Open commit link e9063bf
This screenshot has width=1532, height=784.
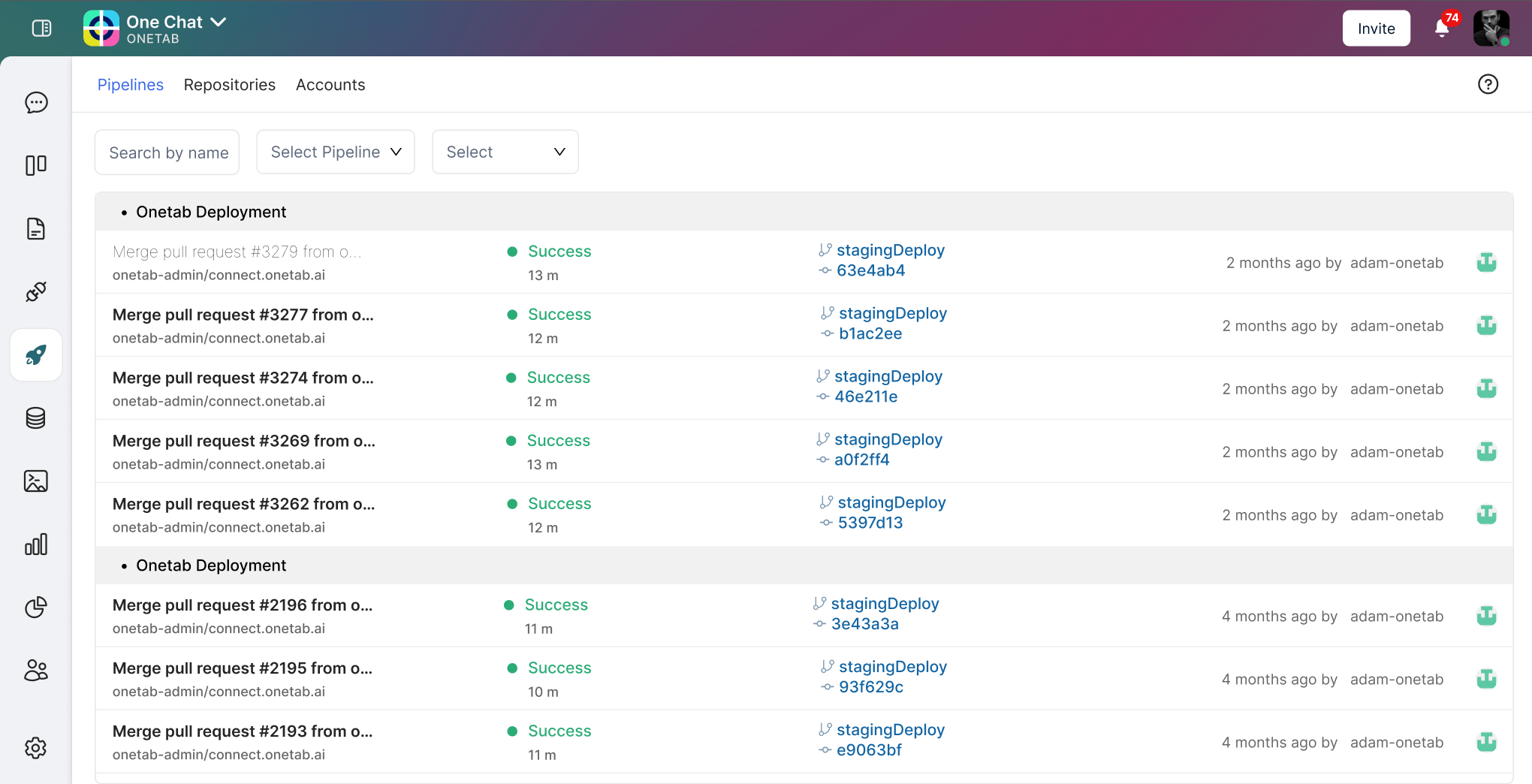pos(869,750)
